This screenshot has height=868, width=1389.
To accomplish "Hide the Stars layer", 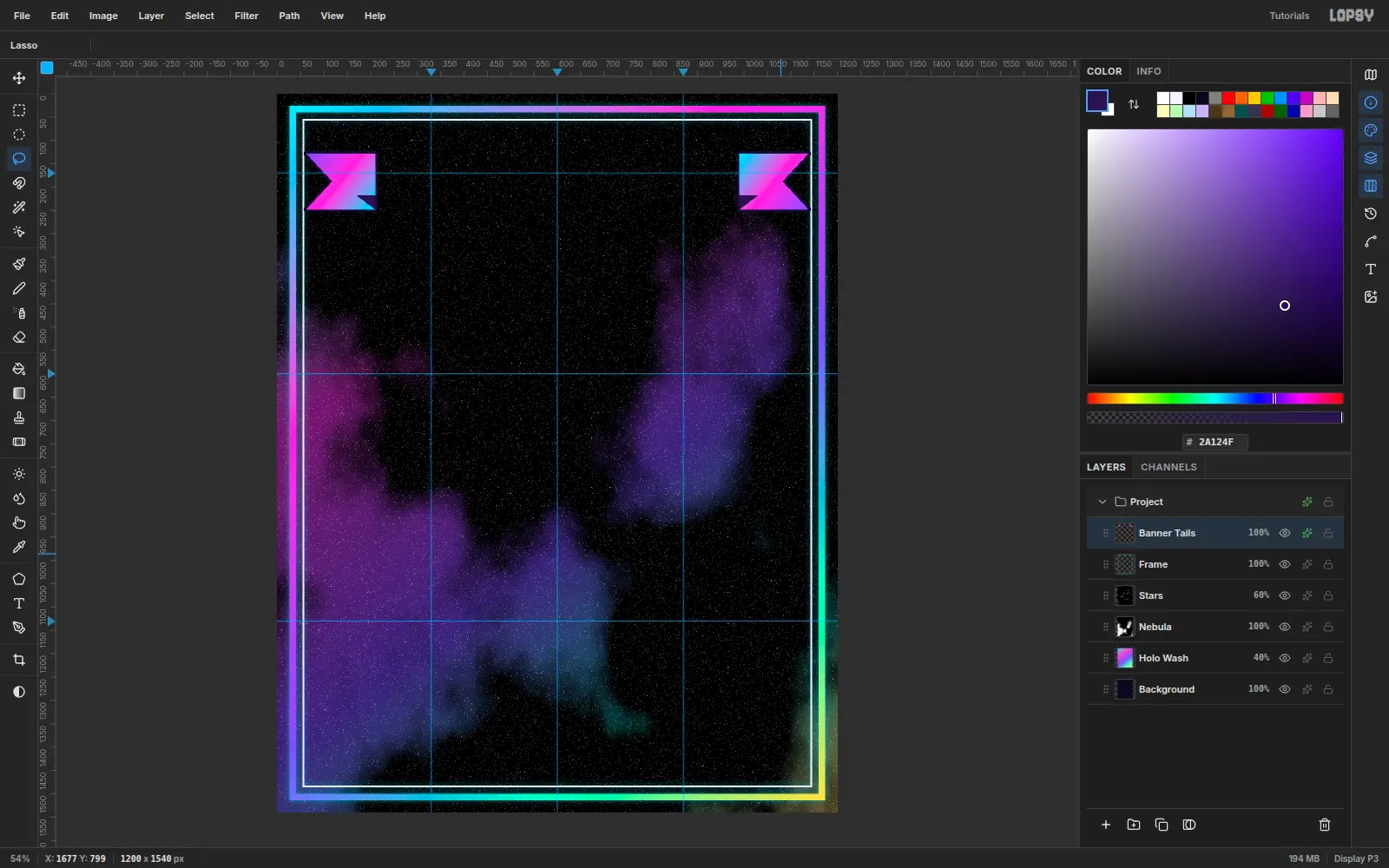I will (1285, 595).
